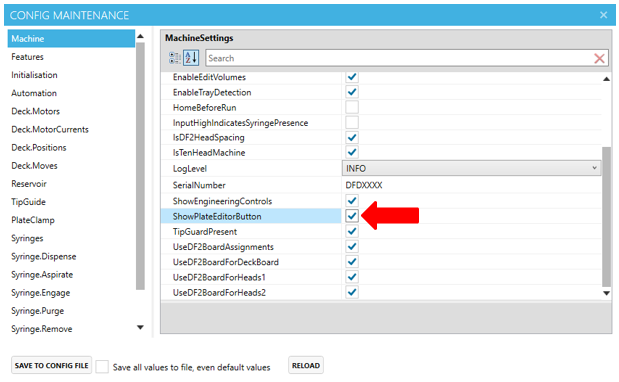This screenshot has height=382, width=619.
Task: Select the IsDF2HeadSpacing property name
Action: (x=208, y=138)
